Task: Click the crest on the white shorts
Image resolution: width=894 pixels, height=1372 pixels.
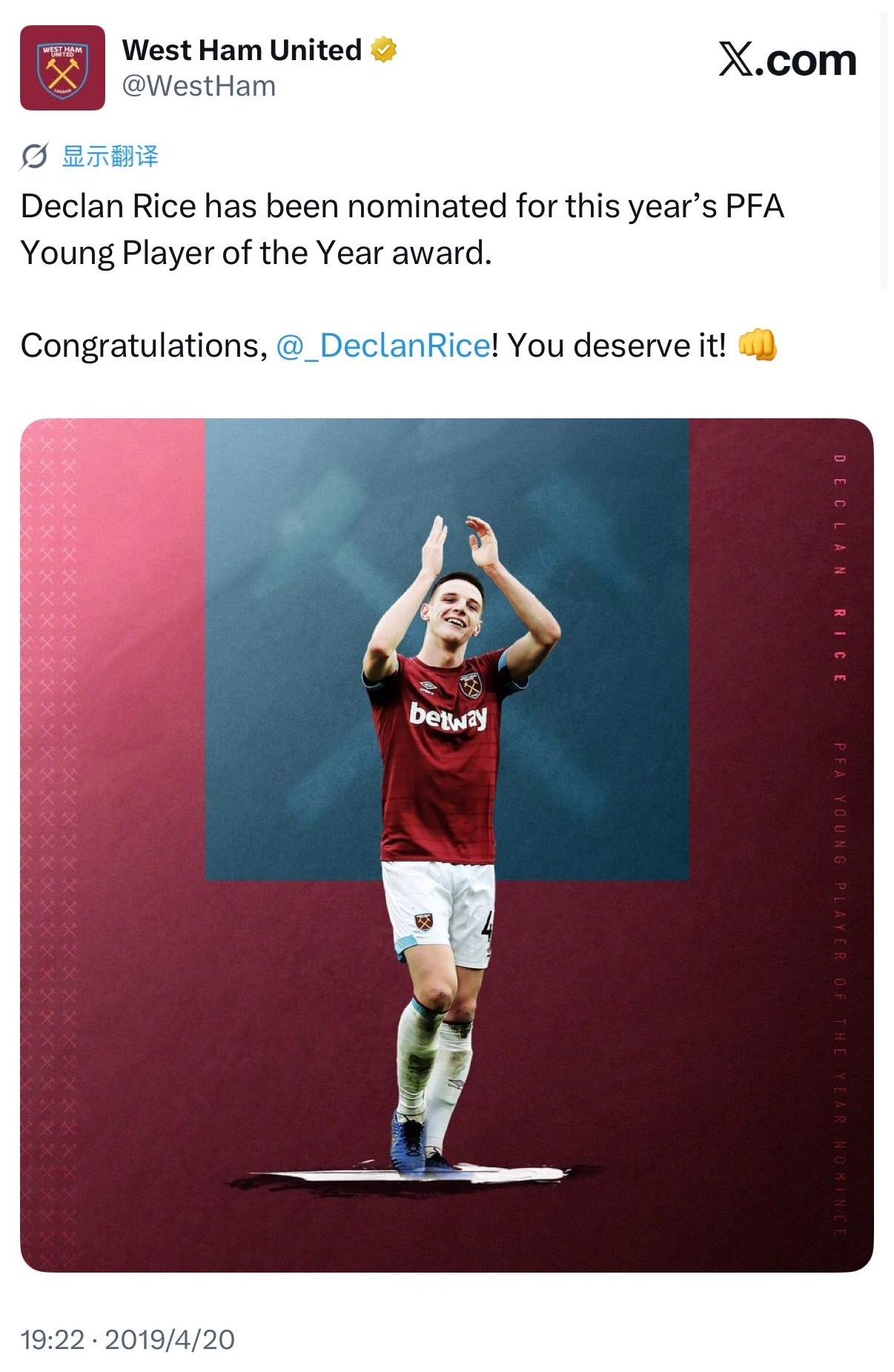Action: 423,922
